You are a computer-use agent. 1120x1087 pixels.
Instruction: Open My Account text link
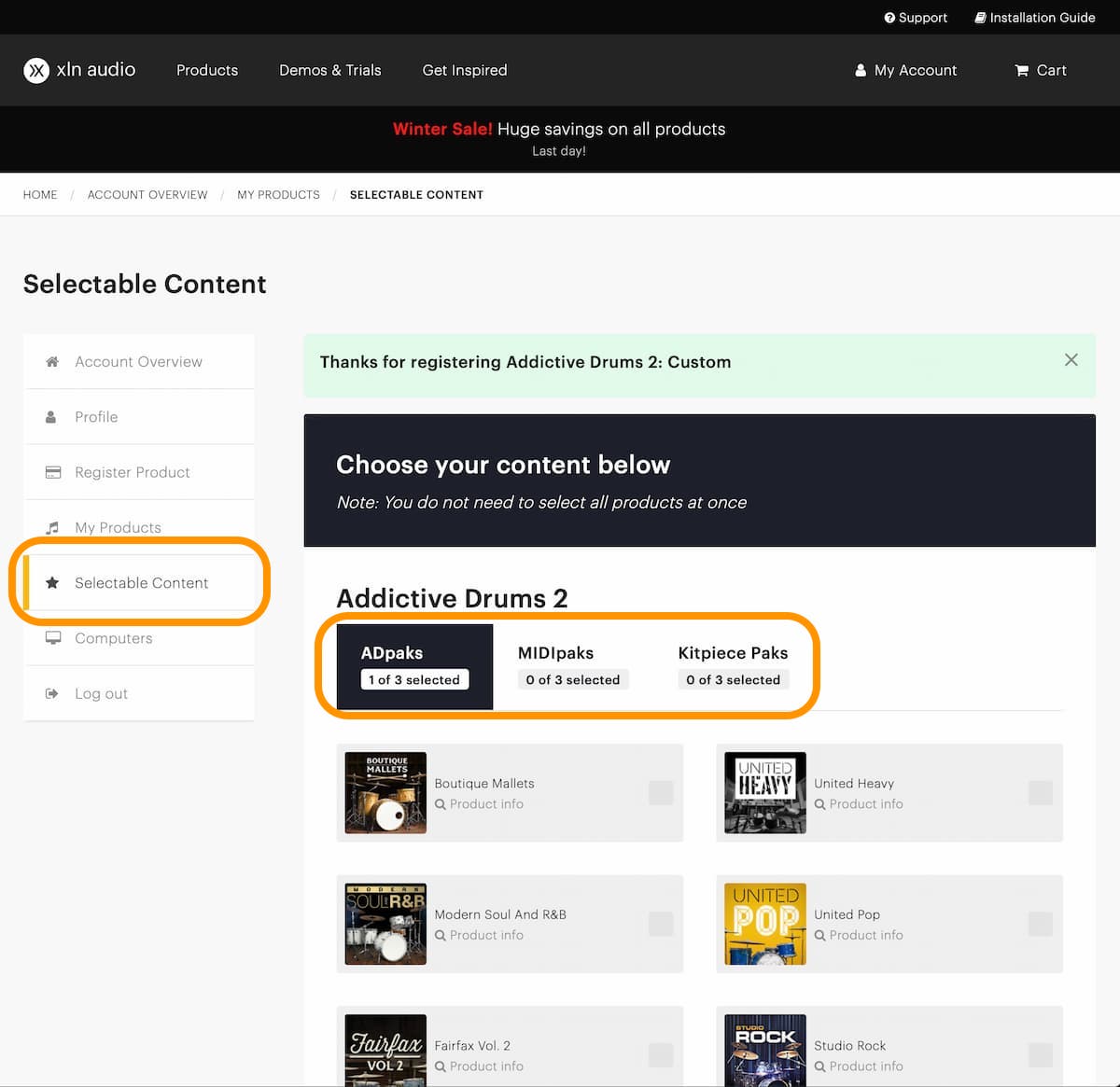(x=916, y=70)
